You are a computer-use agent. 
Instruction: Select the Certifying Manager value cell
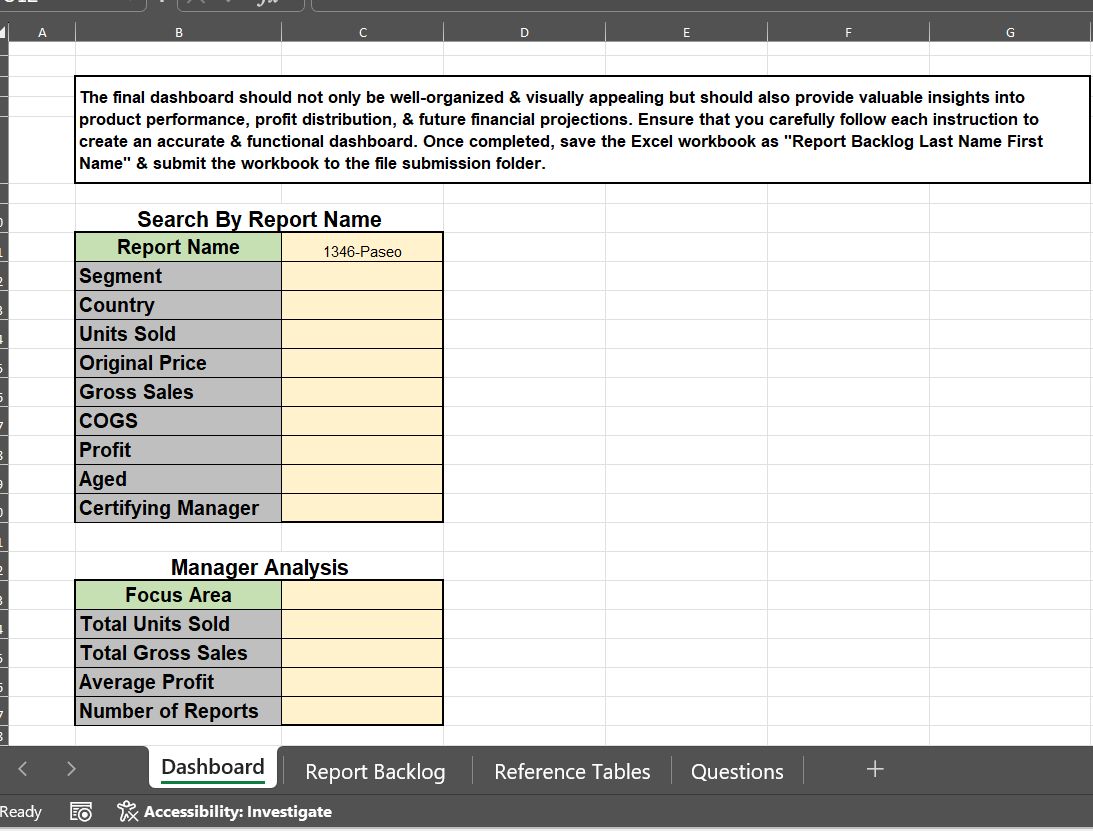pyautogui.click(x=362, y=507)
